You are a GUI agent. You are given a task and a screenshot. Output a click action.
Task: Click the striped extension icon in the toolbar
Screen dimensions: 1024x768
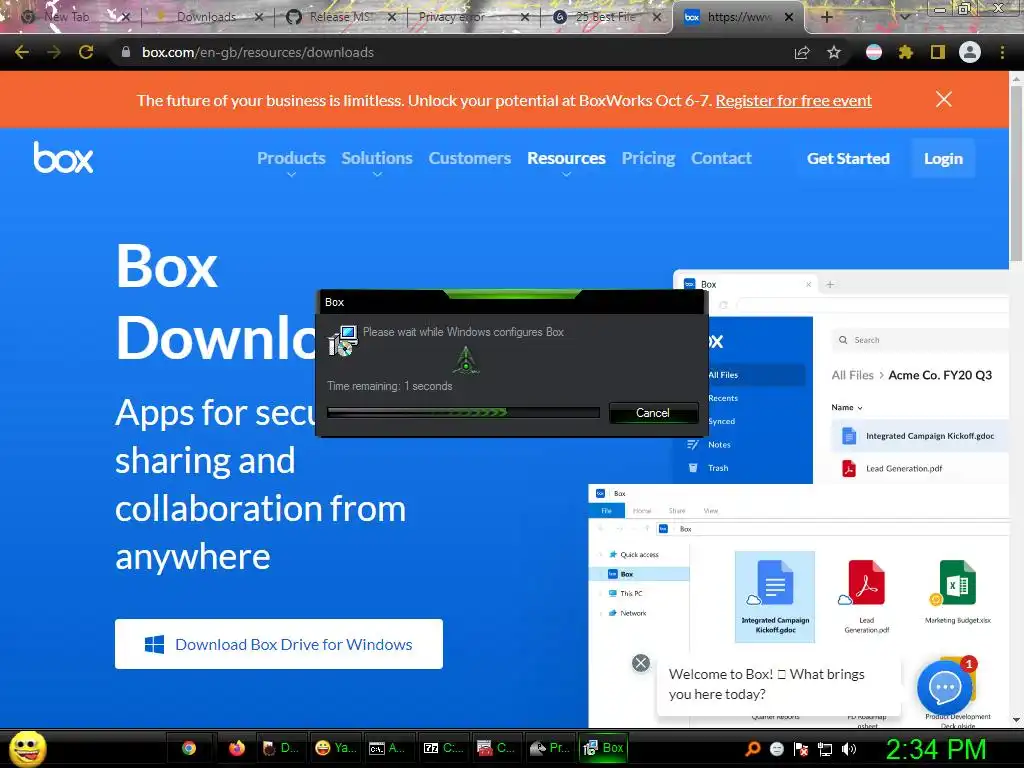point(874,52)
